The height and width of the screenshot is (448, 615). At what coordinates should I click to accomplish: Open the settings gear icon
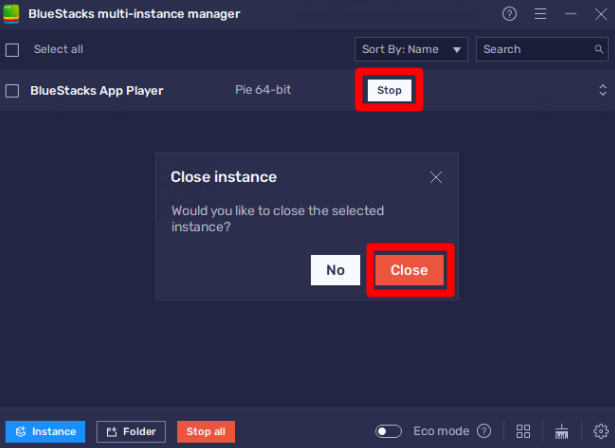(x=600, y=432)
